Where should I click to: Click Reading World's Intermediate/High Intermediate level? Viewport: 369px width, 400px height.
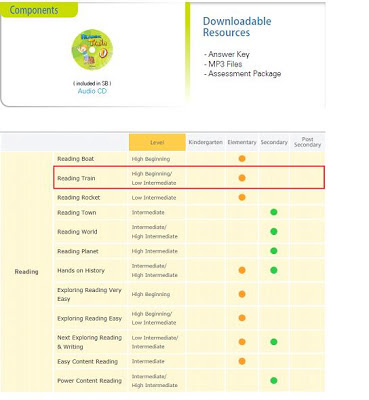pyautogui.click(x=155, y=232)
